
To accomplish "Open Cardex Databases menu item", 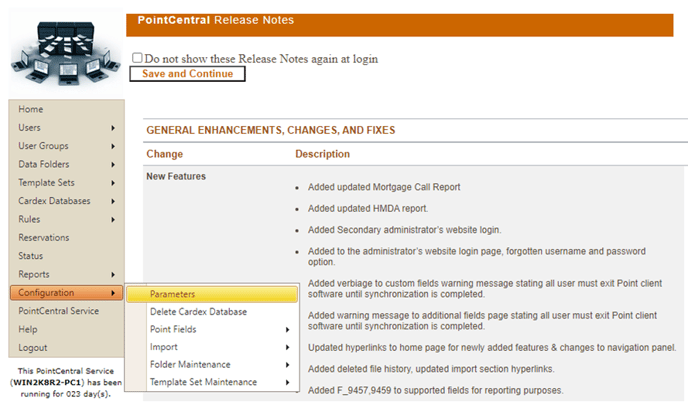I will coord(54,201).
